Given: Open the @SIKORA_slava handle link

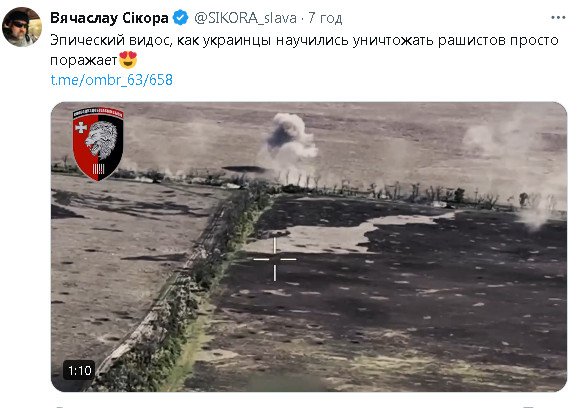Looking at the screenshot, I should point(245,18).
